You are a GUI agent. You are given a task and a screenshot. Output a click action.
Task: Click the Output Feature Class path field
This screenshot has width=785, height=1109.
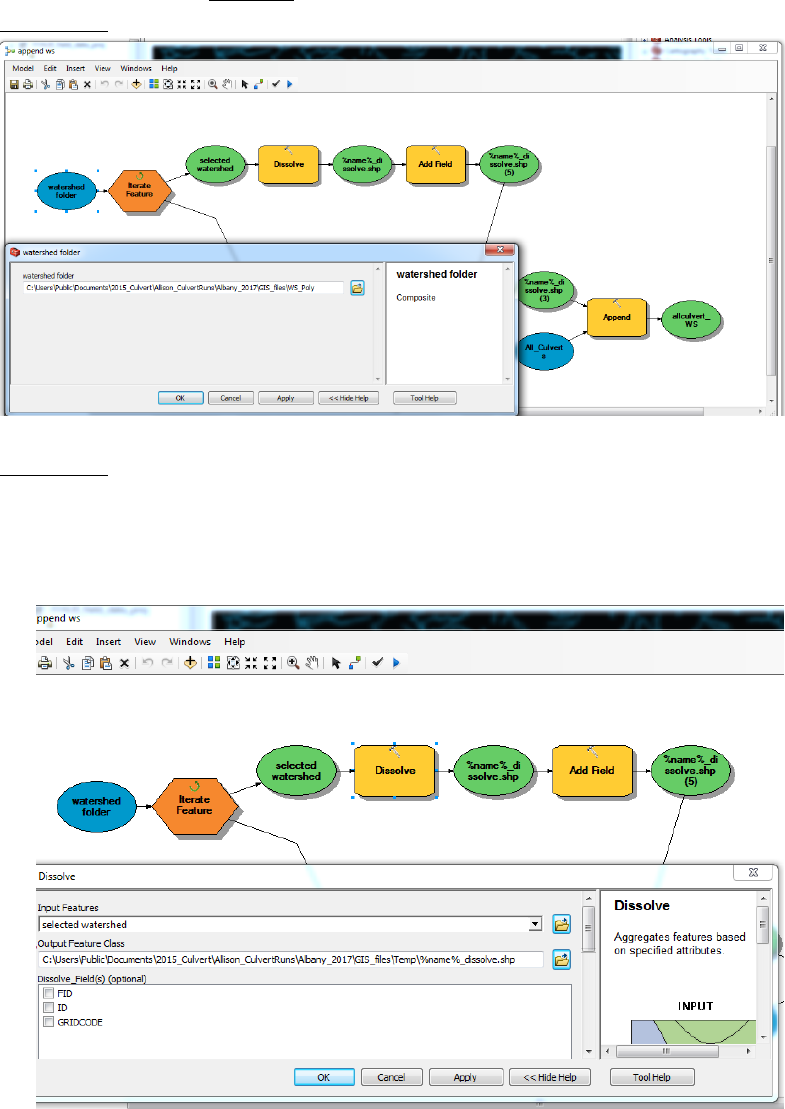click(x=291, y=960)
